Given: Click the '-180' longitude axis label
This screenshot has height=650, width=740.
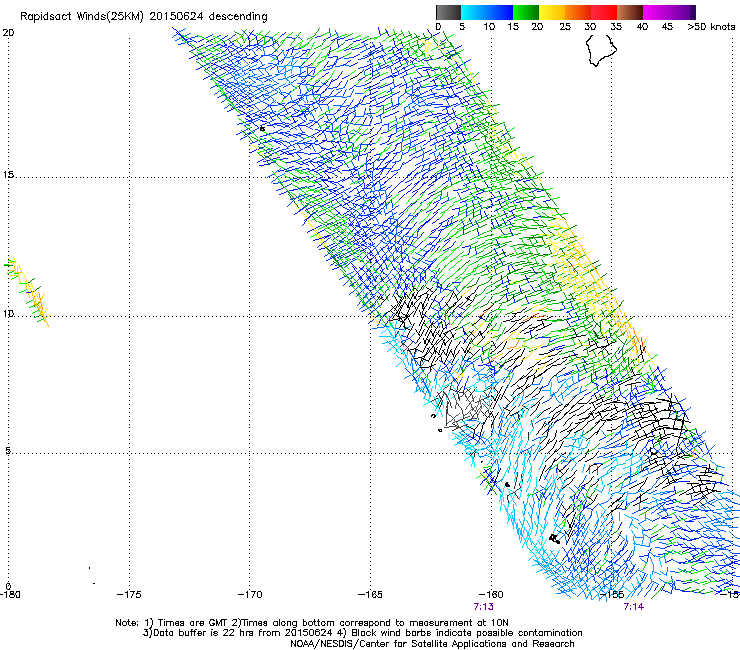Looking at the screenshot, I should coord(10,594).
